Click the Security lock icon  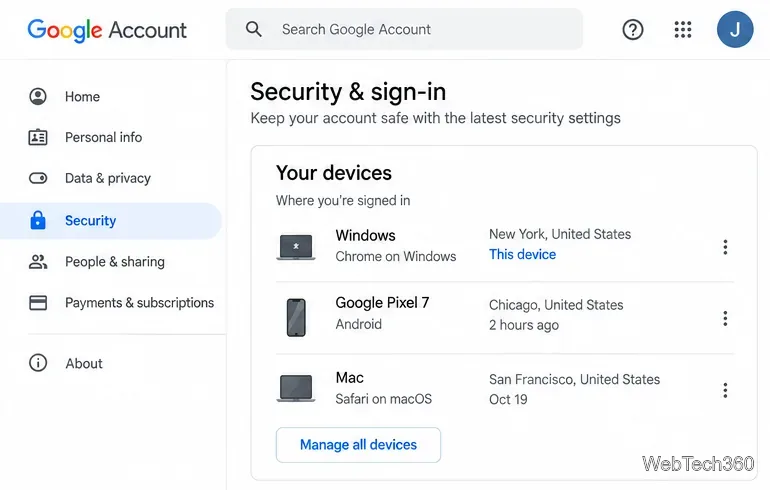tap(38, 220)
